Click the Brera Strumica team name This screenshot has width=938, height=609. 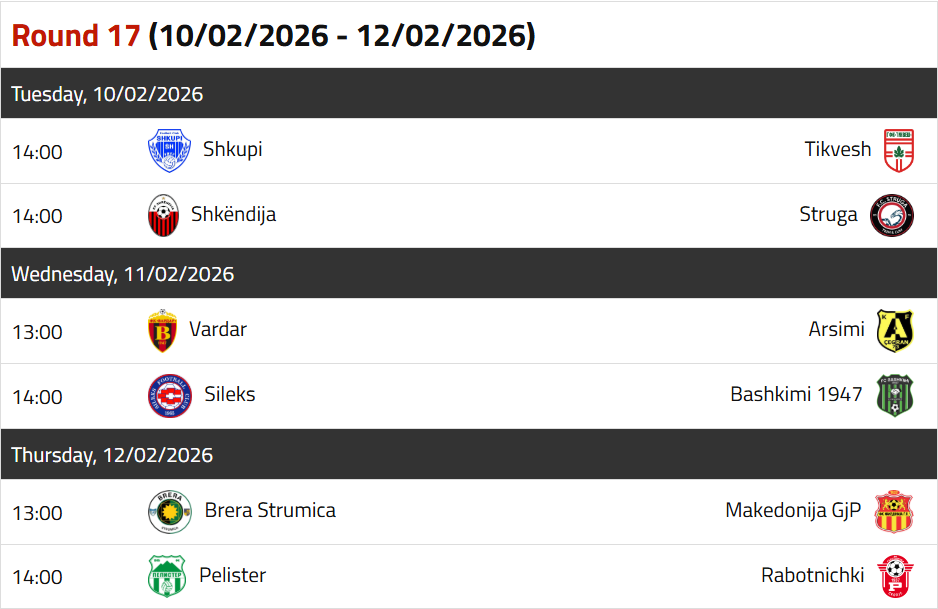pyautogui.click(x=270, y=510)
